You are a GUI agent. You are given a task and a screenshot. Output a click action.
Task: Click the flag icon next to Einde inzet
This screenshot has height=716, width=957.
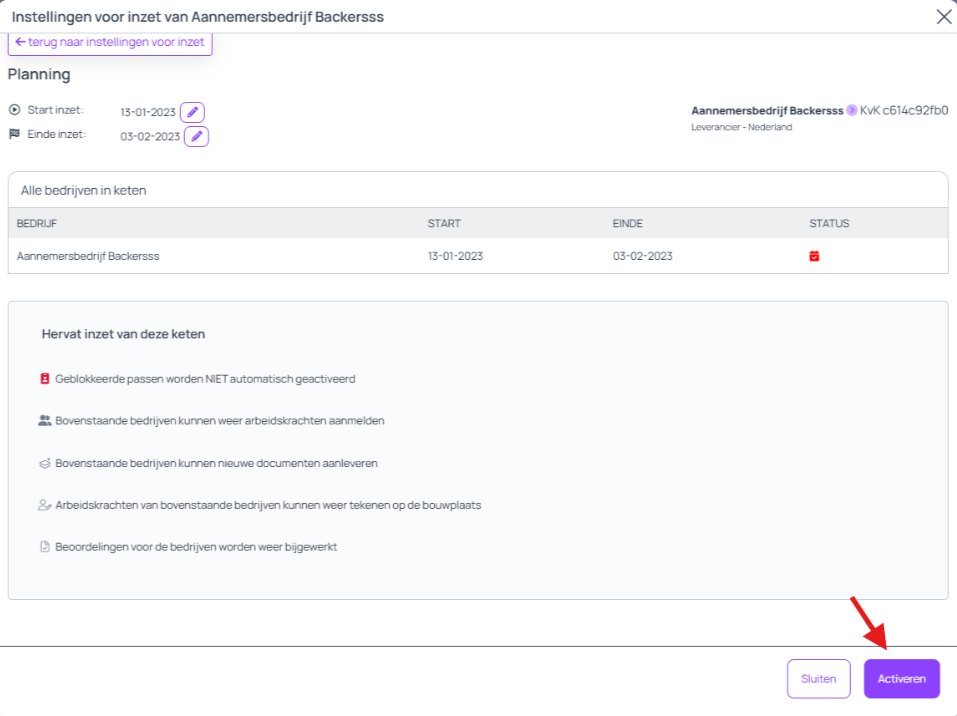[14, 134]
